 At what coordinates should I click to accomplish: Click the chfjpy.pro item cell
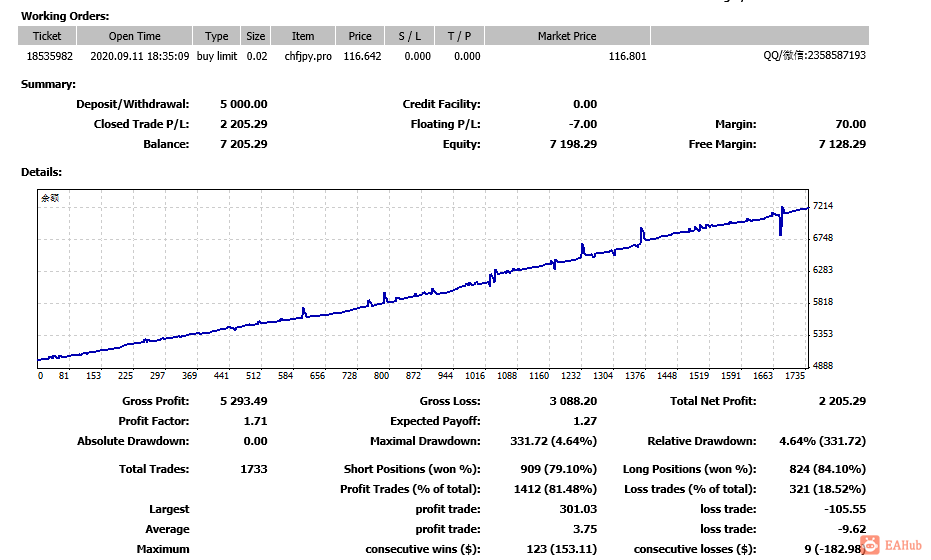tap(308, 56)
